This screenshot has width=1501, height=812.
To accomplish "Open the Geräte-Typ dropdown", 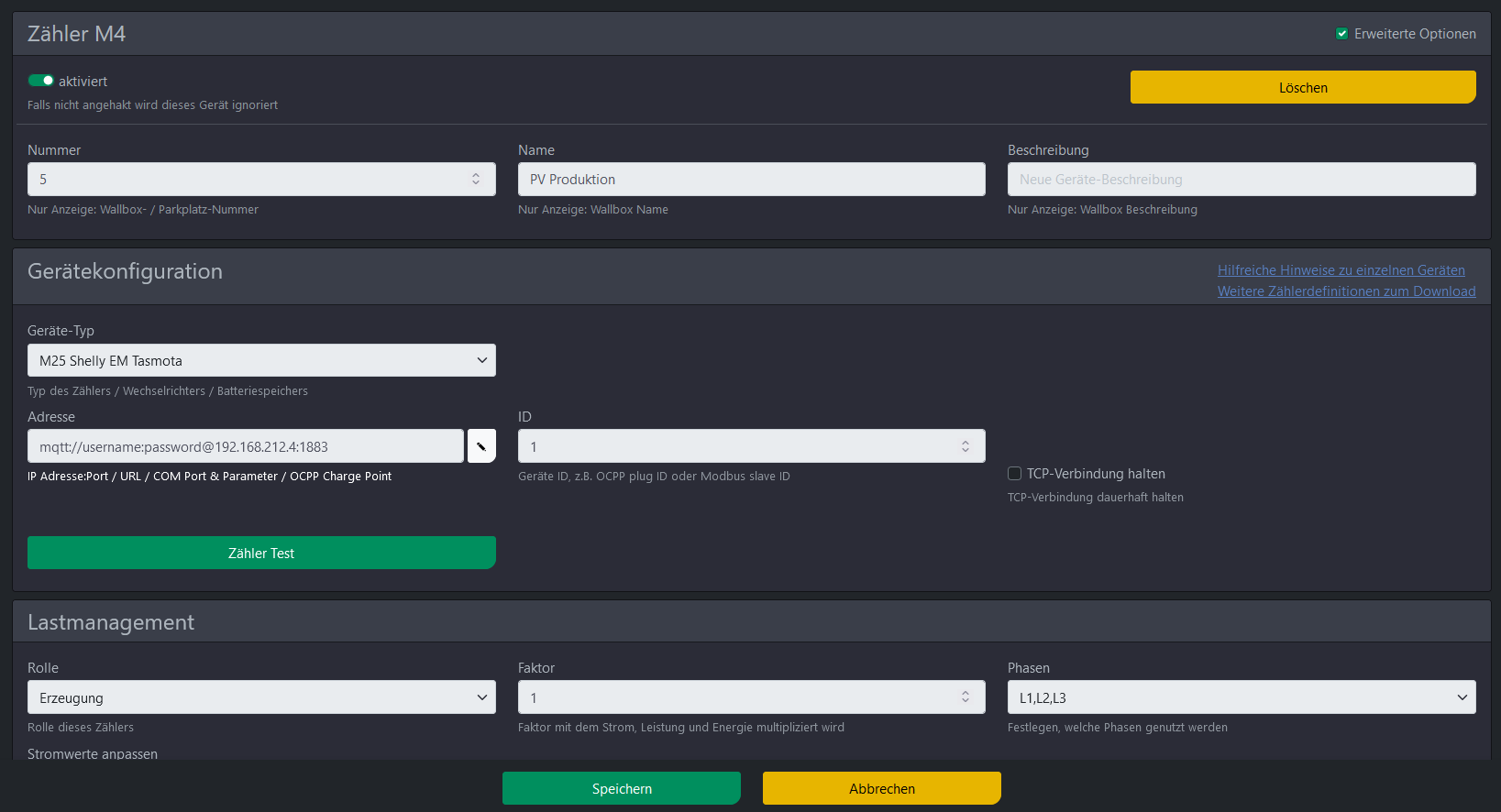I will point(261,360).
